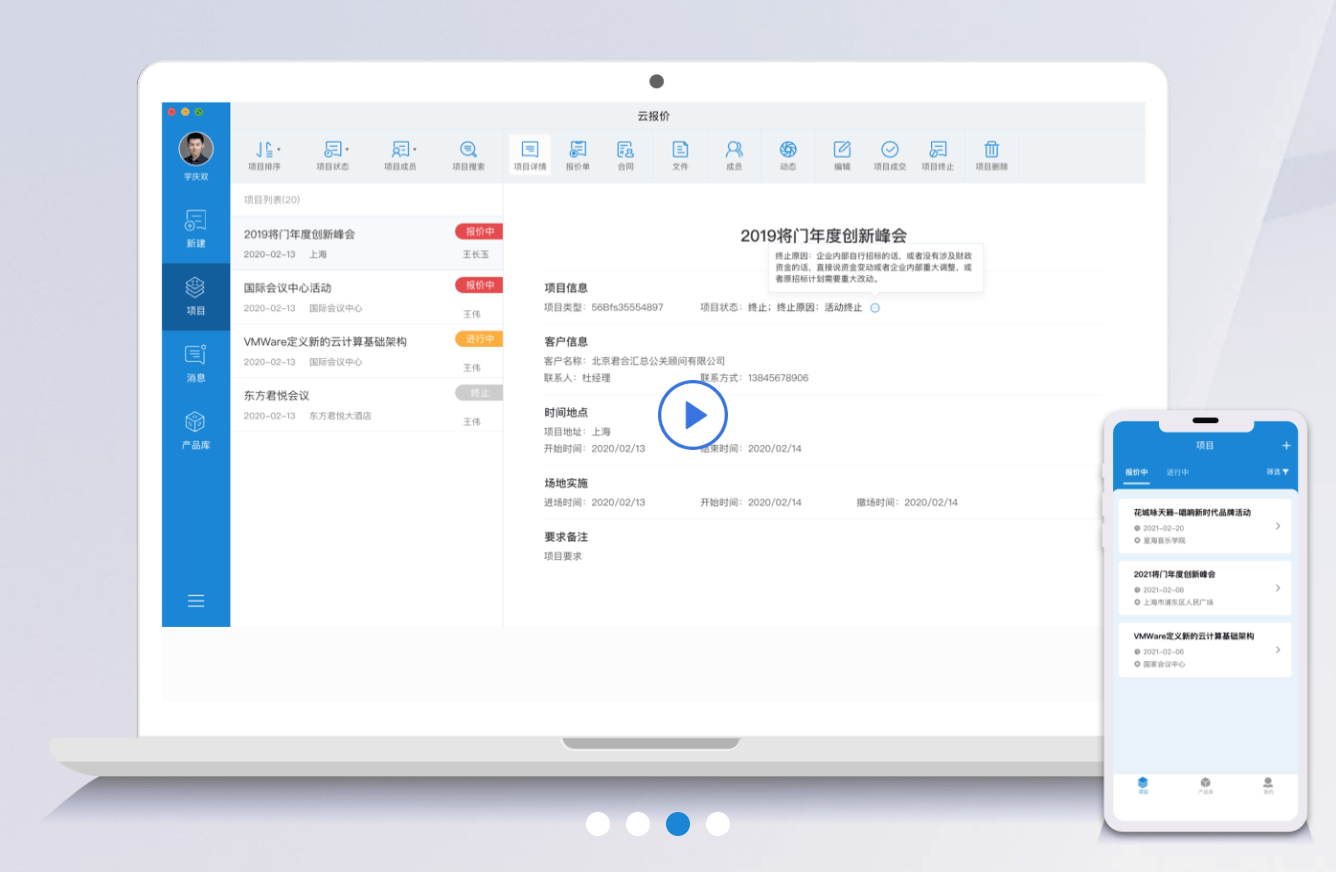Click the 时间地点 section heading
Image resolution: width=1336 pixels, height=872 pixels.
coord(566,412)
